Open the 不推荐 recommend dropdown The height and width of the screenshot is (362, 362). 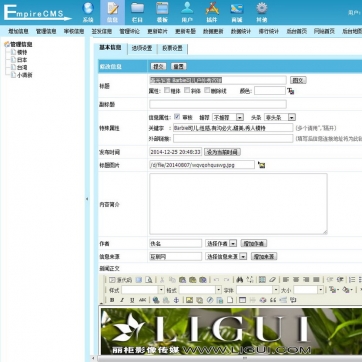pos(228,117)
